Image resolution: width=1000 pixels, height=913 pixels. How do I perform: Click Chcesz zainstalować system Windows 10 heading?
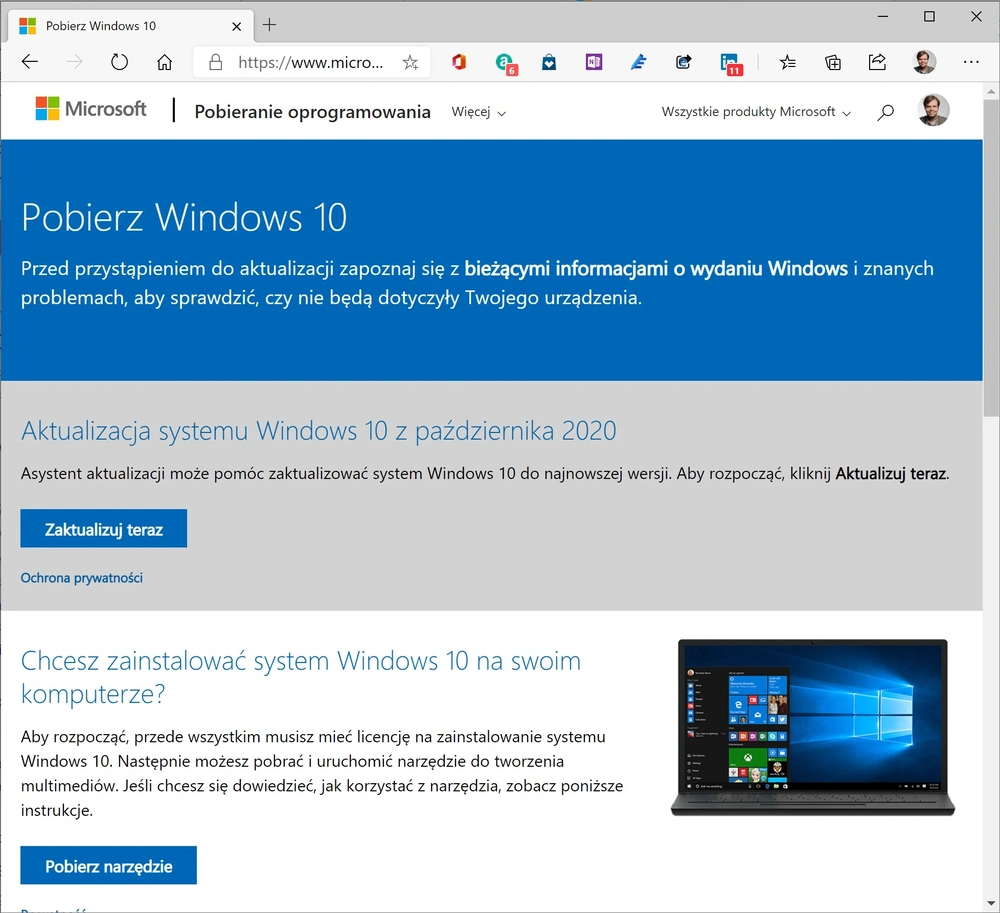tap(301, 676)
